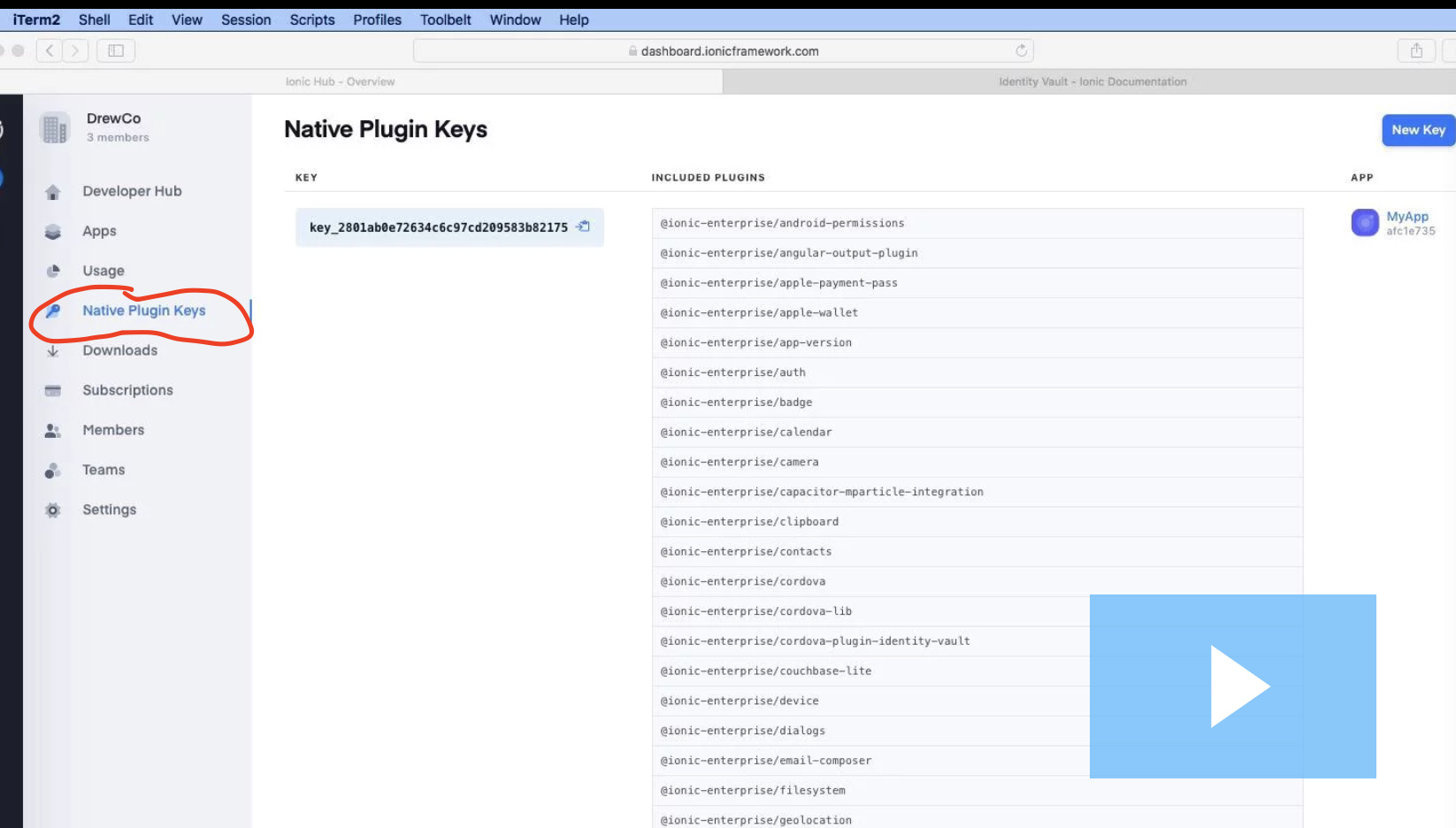Click capacitor-mparticle-integration plugin row
The width and height of the screenshot is (1456, 828).
point(977,492)
